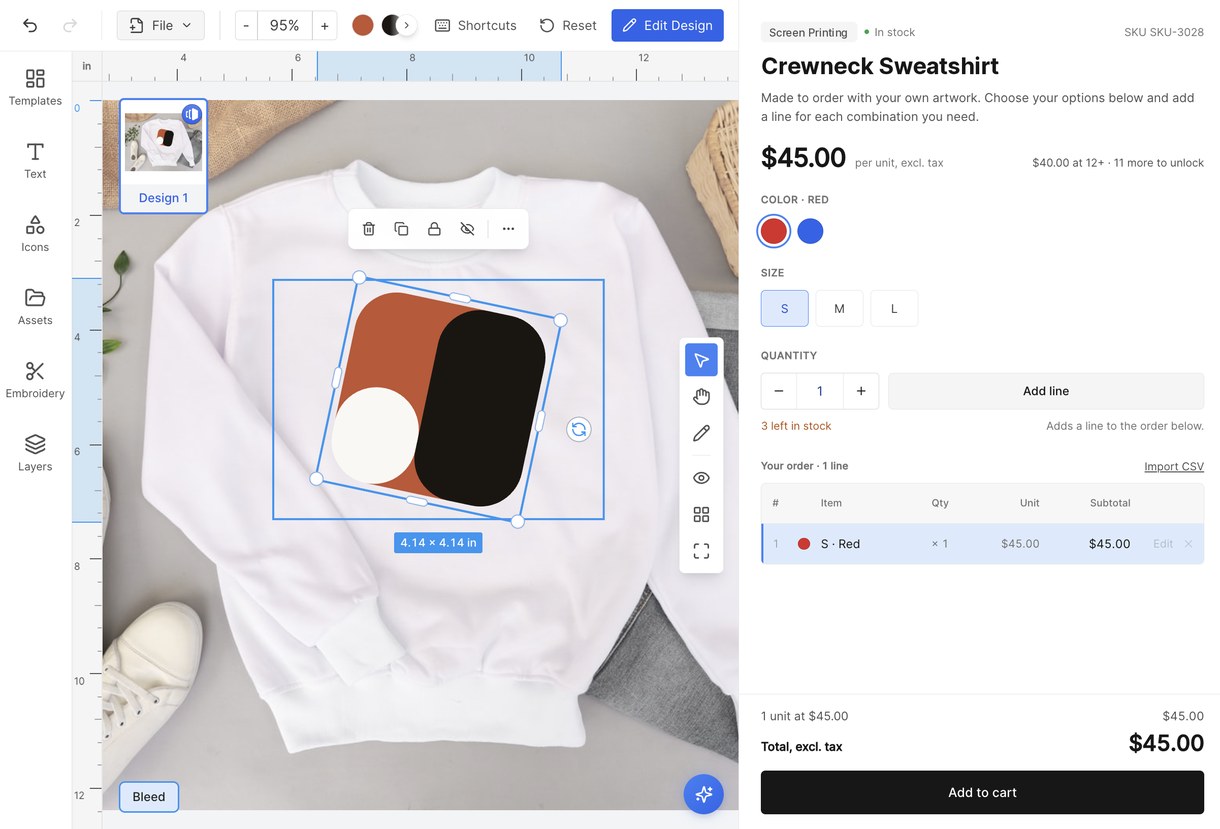
Task: Click the Edit Design button
Action: point(668,25)
